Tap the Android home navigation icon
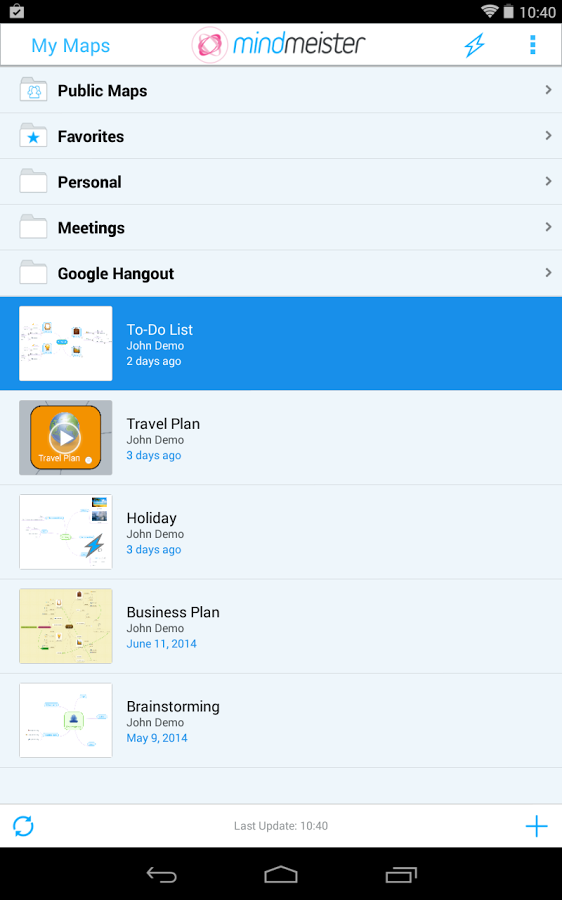The height and width of the screenshot is (900, 562). pos(281,875)
